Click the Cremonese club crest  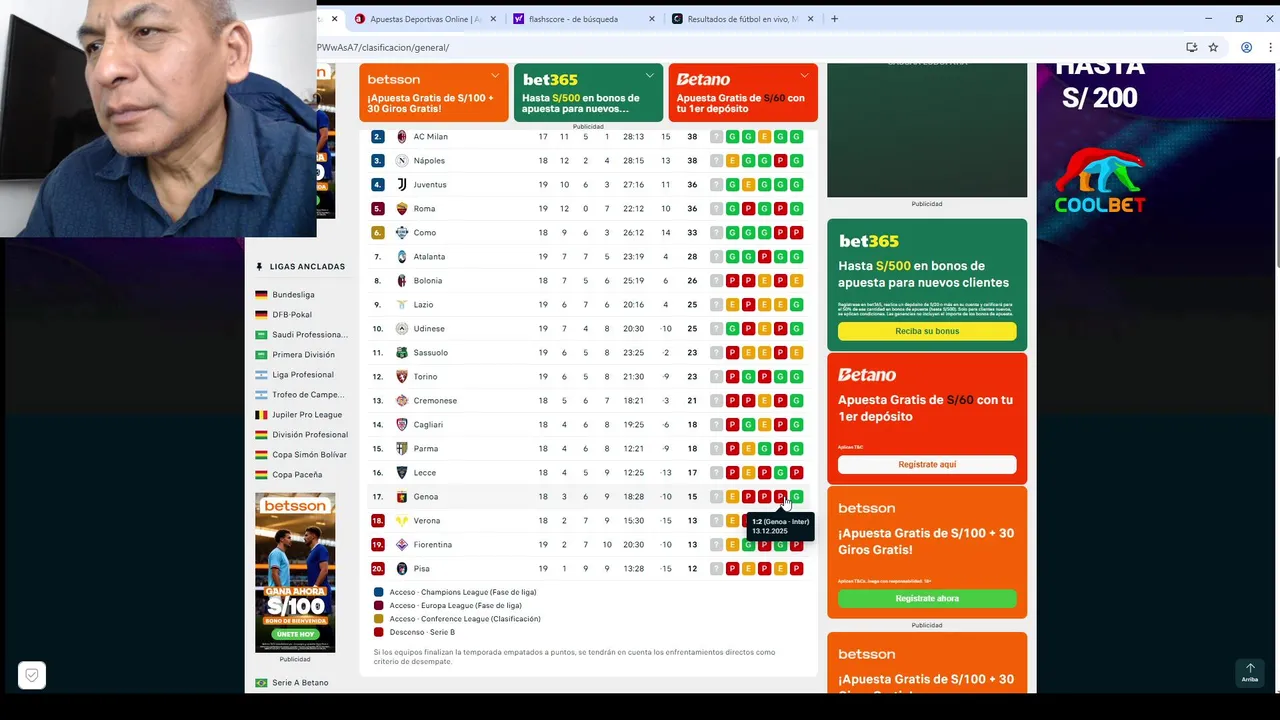pos(402,401)
